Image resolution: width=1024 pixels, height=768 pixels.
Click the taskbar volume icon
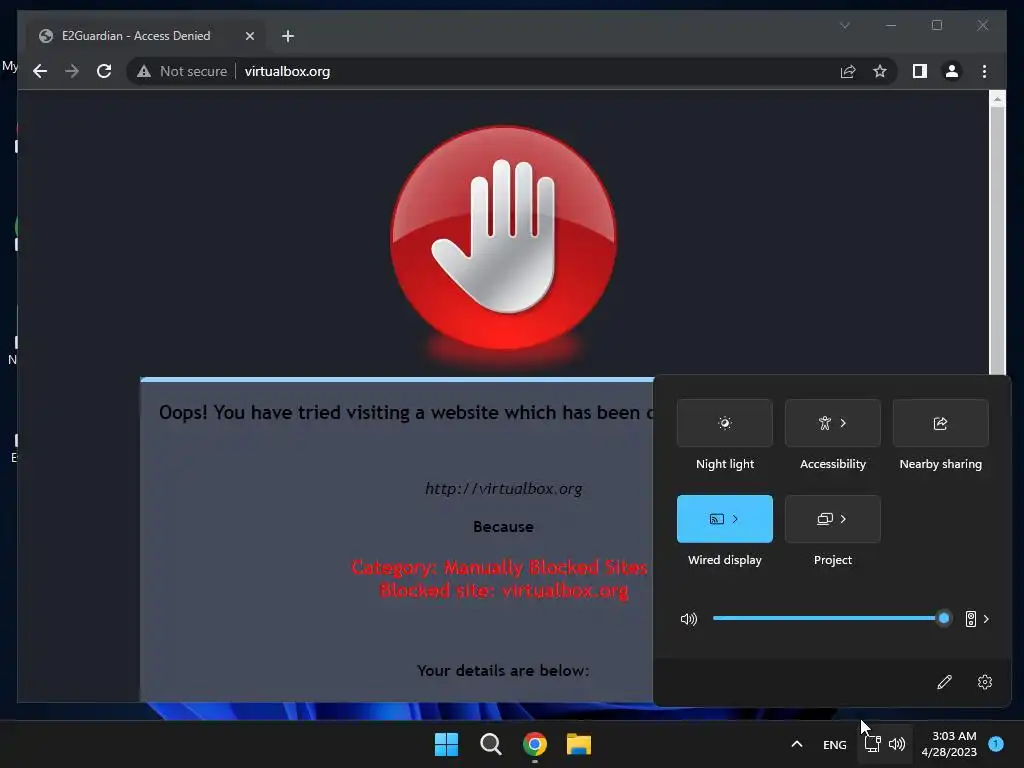tap(897, 744)
